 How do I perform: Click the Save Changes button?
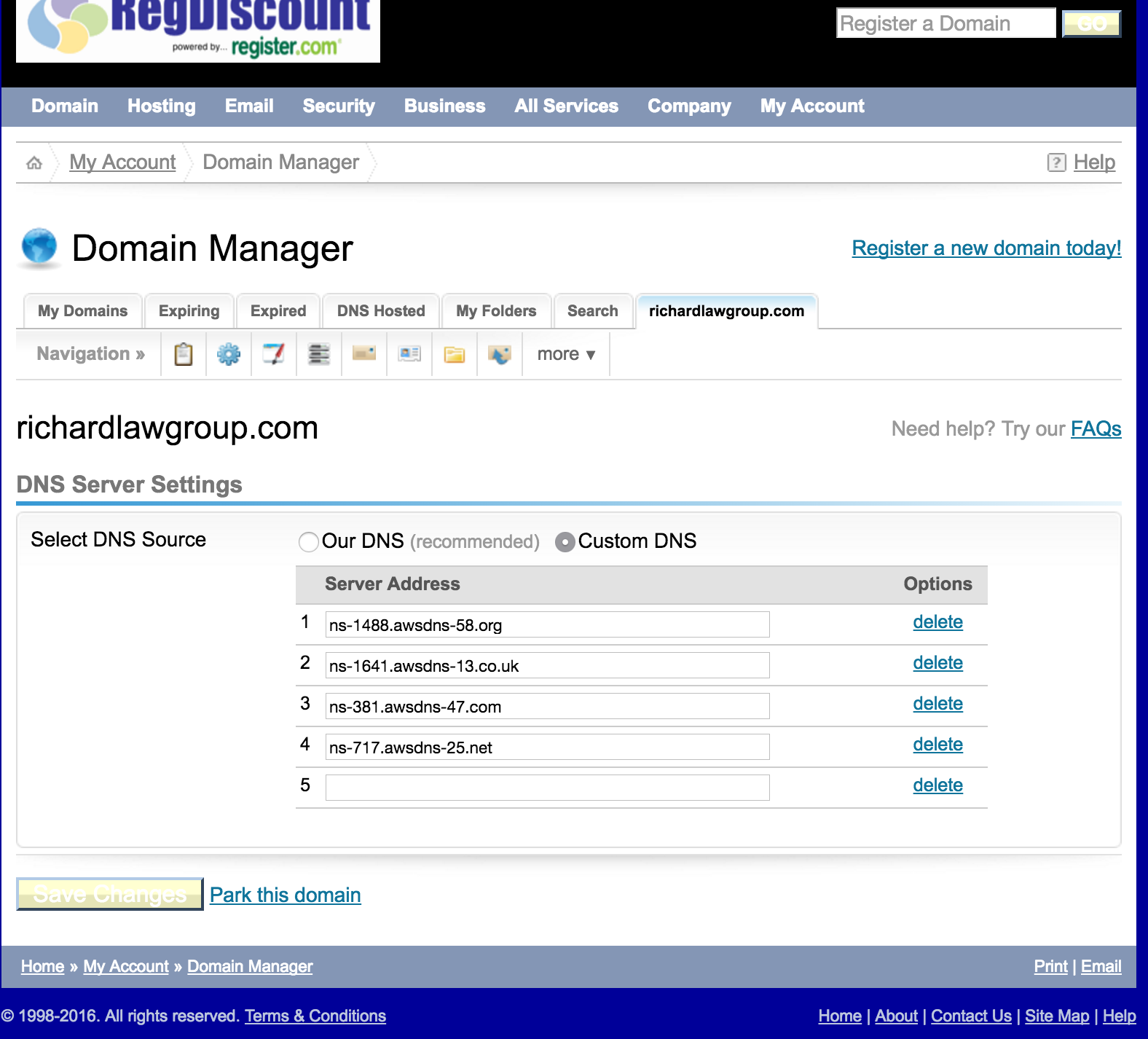(110, 894)
